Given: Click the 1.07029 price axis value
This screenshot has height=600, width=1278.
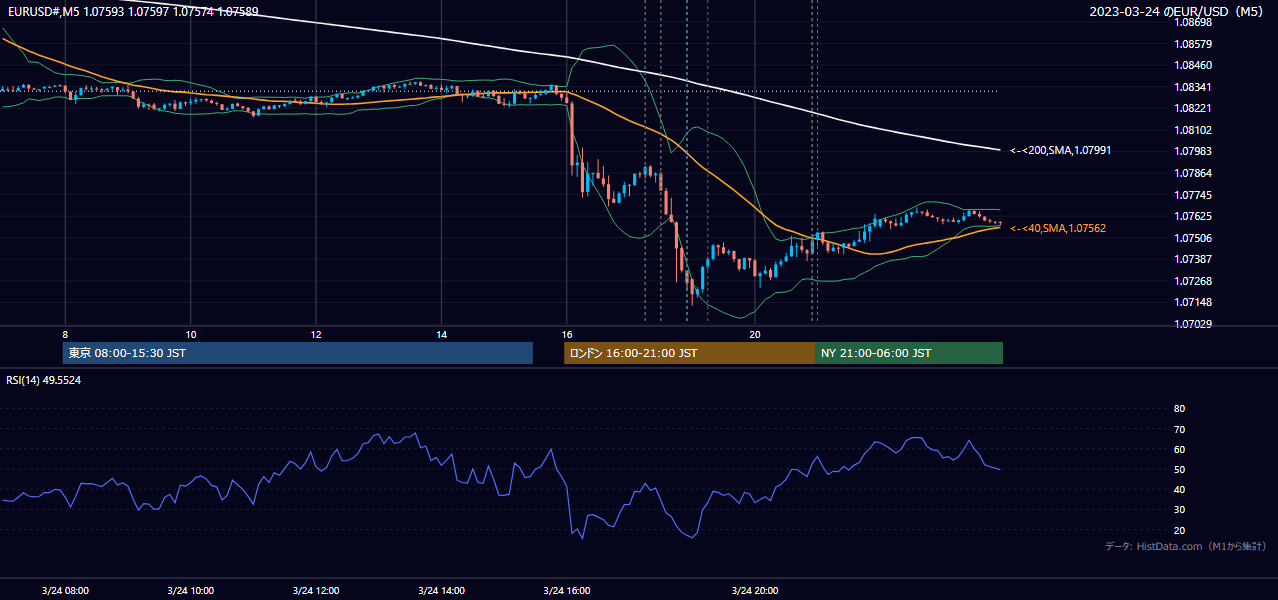Looking at the screenshot, I should [x=1193, y=324].
